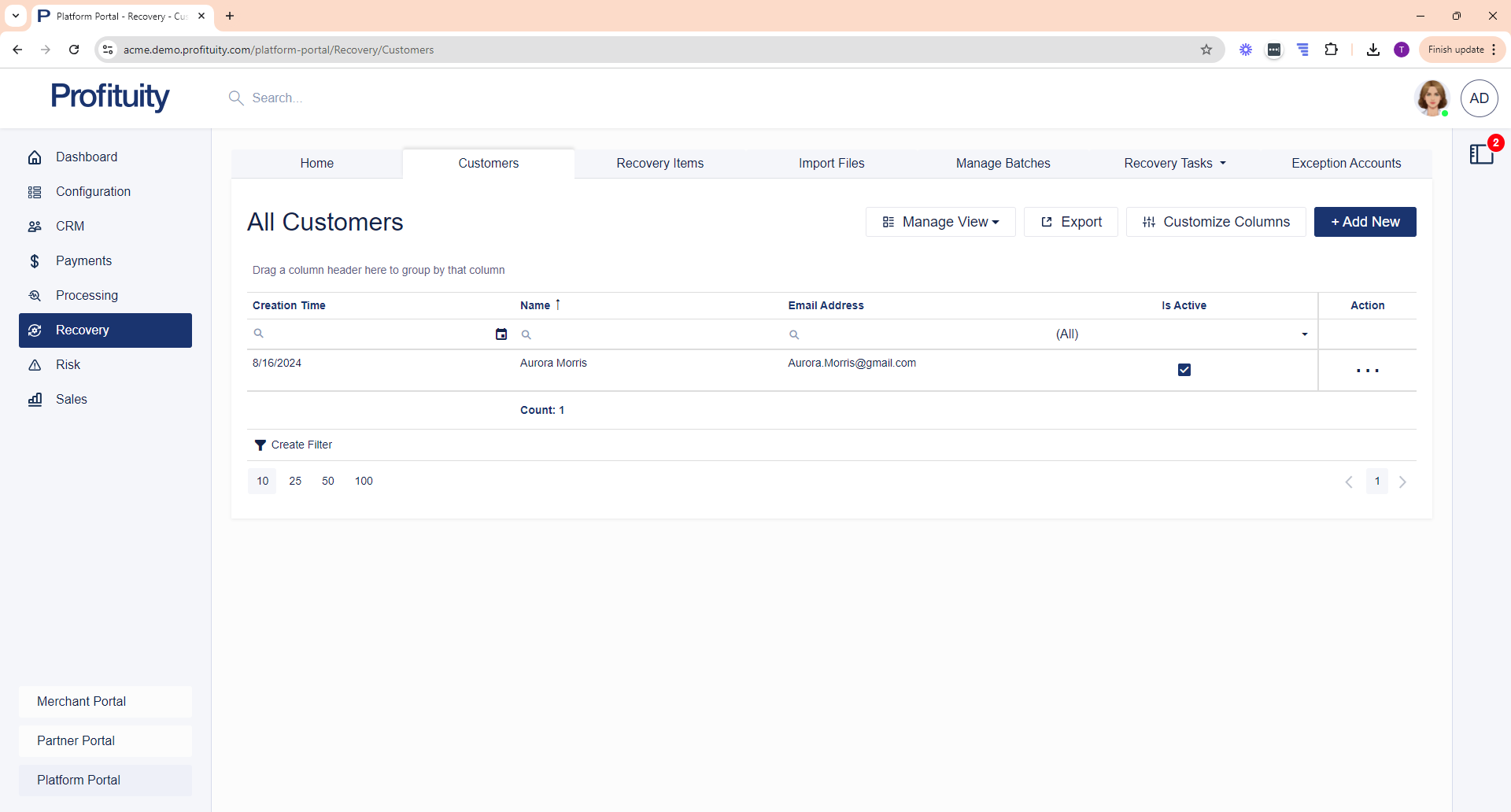Click the user avatar photo in header
This screenshot has height=812, width=1511.
click(1432, 98)
